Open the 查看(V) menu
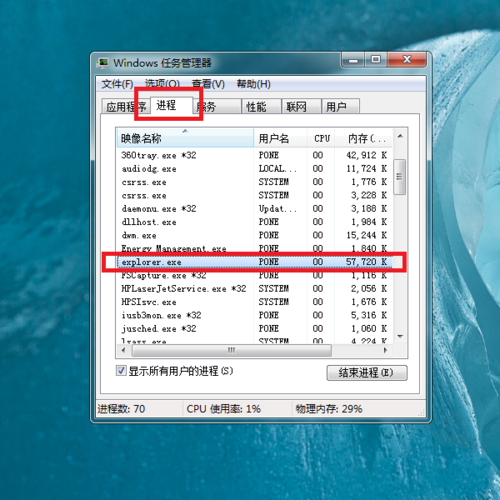 pos(208,84)
